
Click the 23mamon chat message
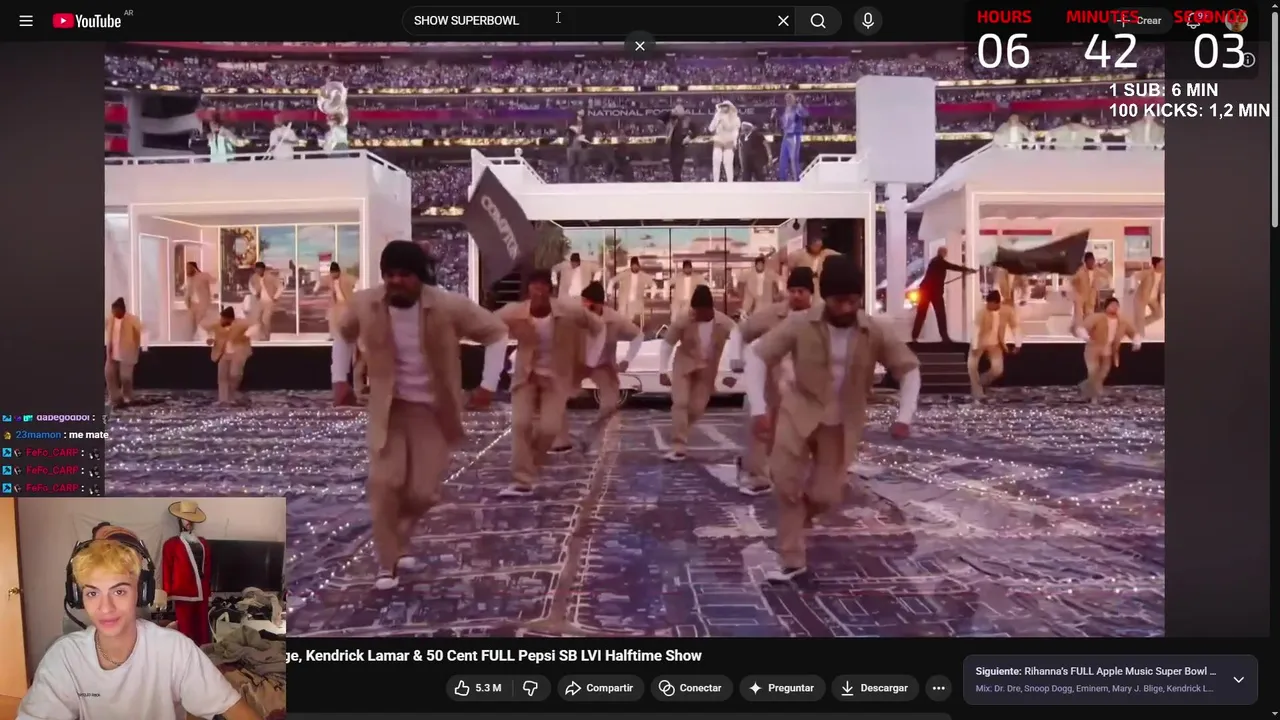click(x=60, y=435)
